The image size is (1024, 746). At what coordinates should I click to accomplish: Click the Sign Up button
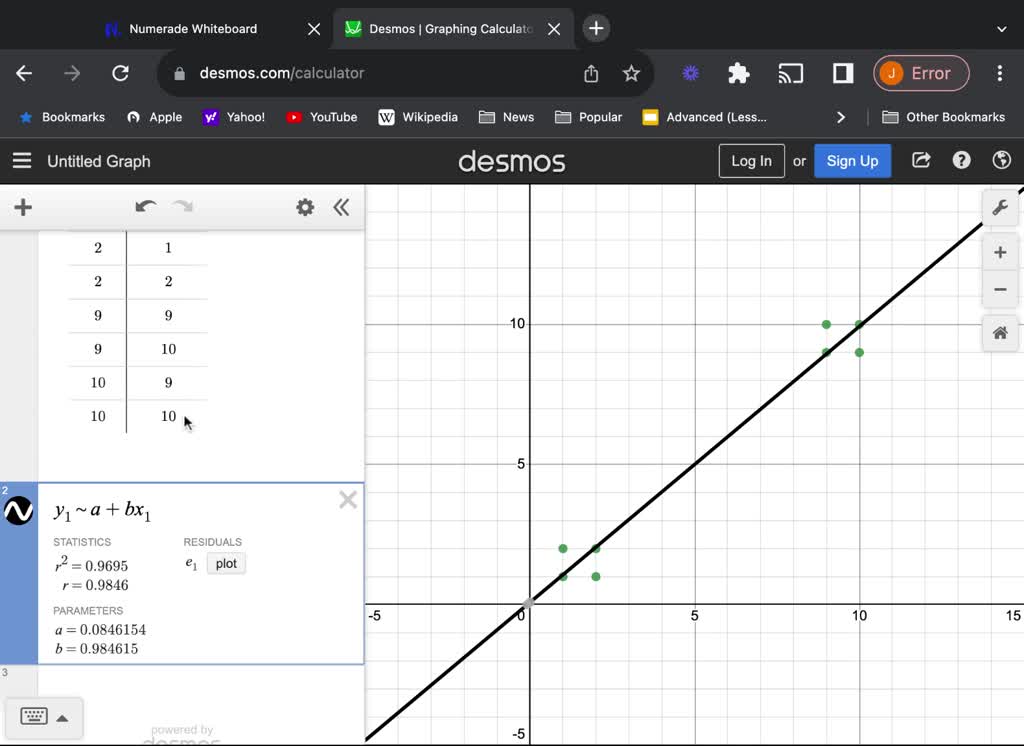[x=852, y=160]
